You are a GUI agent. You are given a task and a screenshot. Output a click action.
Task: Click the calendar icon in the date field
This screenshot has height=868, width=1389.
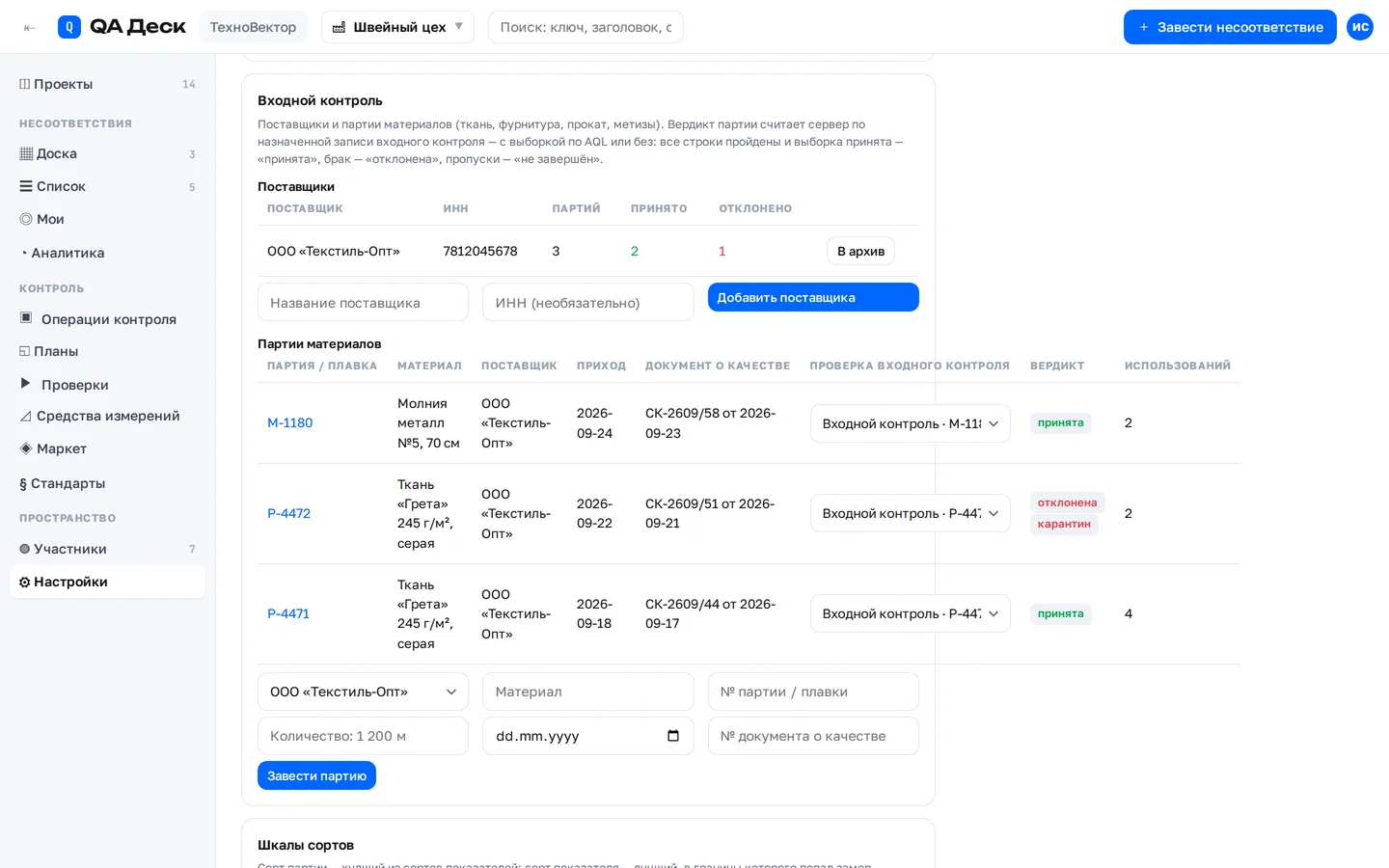[673, 736]
